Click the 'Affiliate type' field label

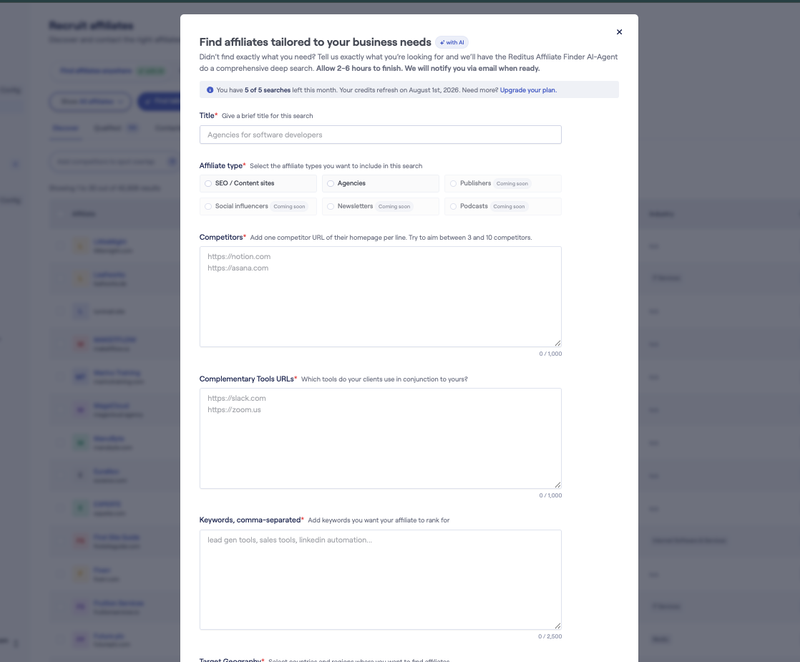(222, 166)
